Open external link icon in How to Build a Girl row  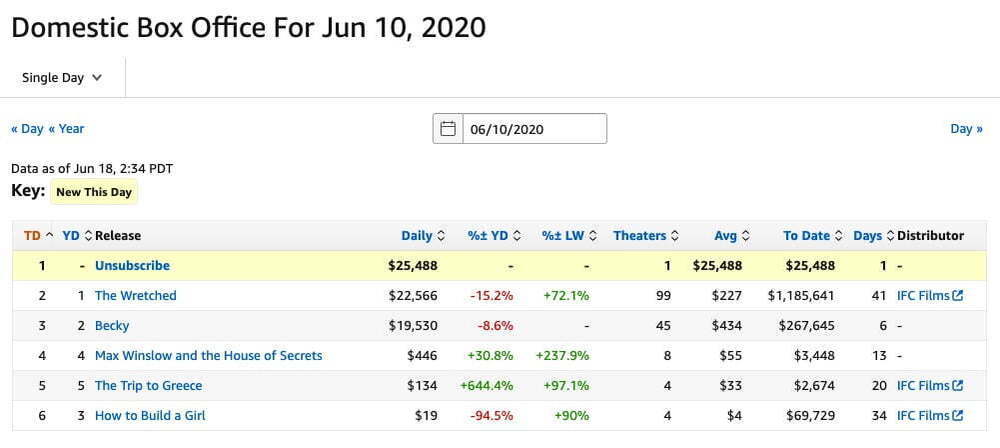pyautogui.click(x=958, y=416)
